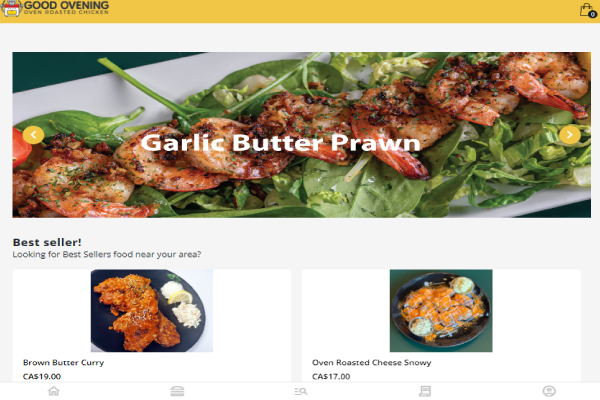Image resolution: width=600 pixels, height=400 pixels.
Task: Open the account profile icon
Action: click(549, 391)
